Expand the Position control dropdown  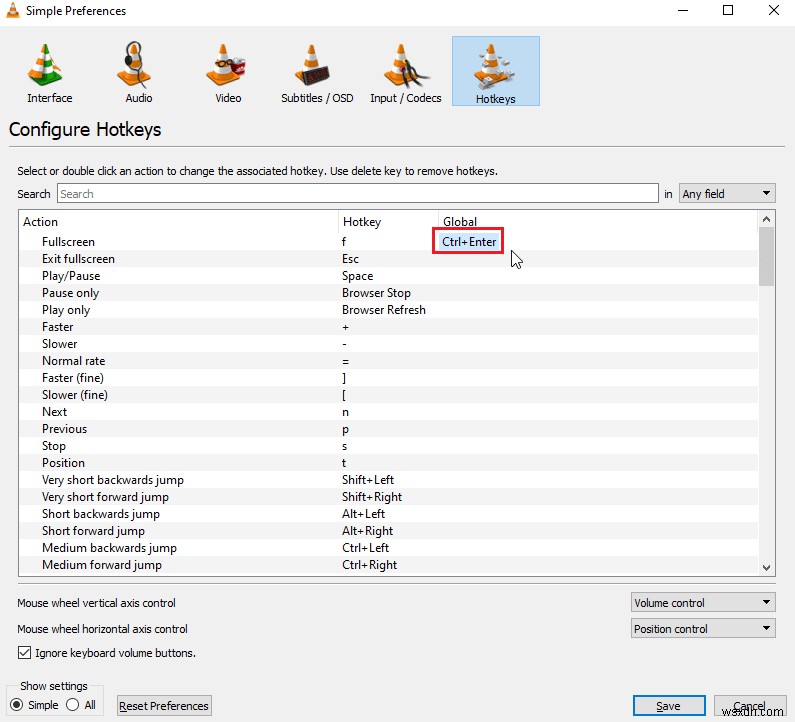coord(703,629)
